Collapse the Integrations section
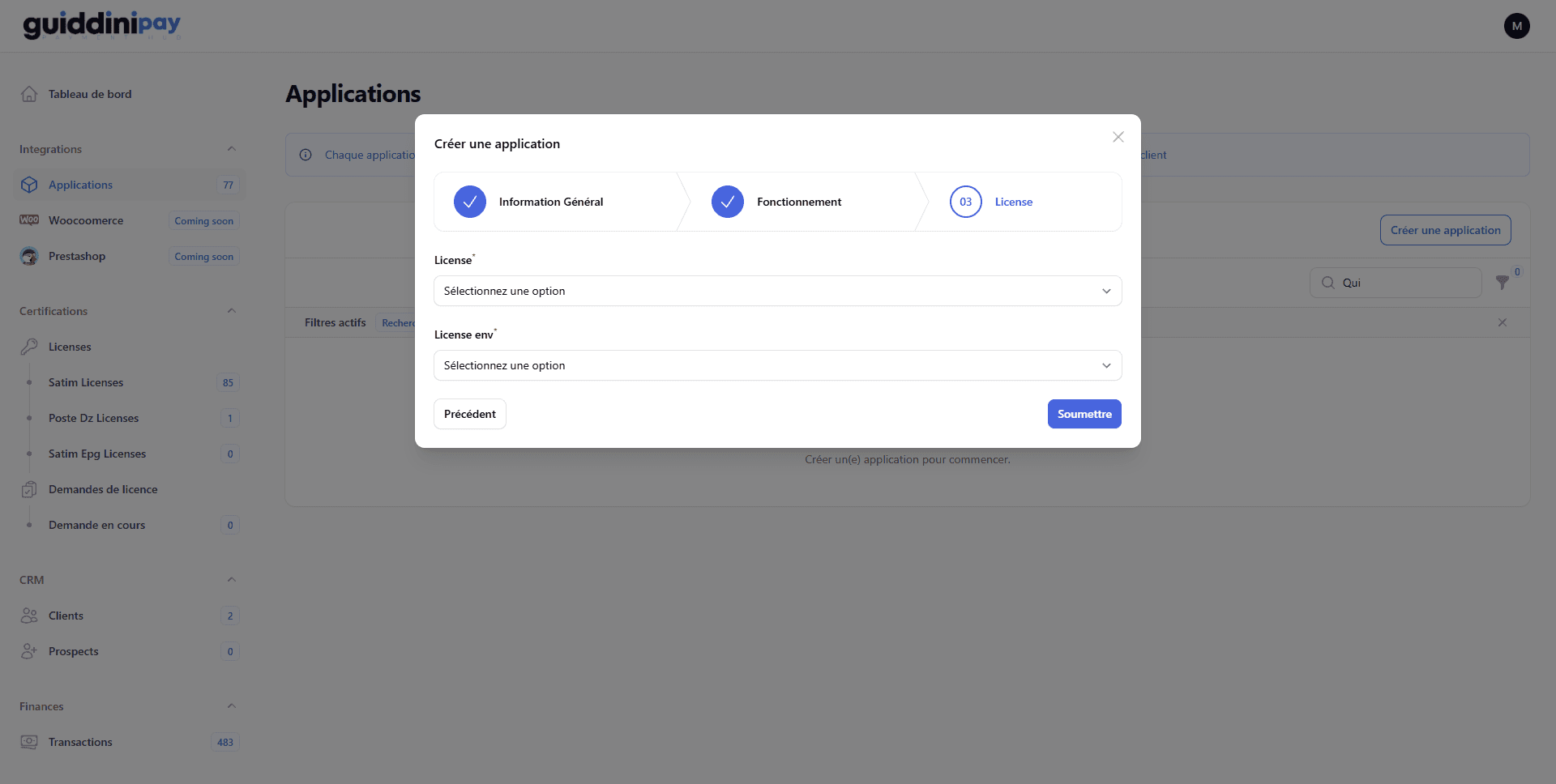Viewport: 1556px width, 784px height. pos(231,148)
